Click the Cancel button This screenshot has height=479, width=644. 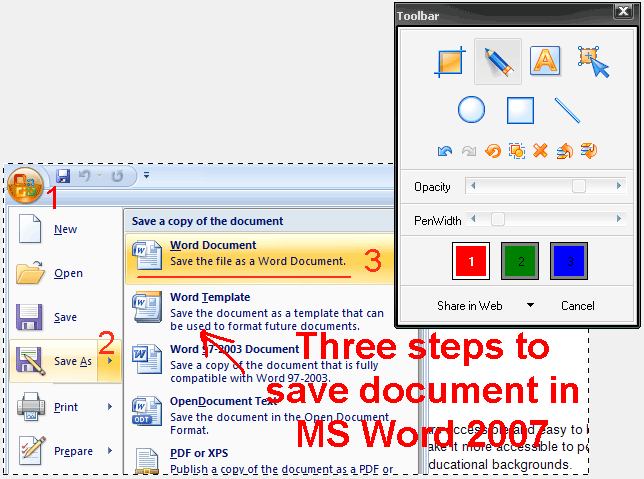coord(577,306)
